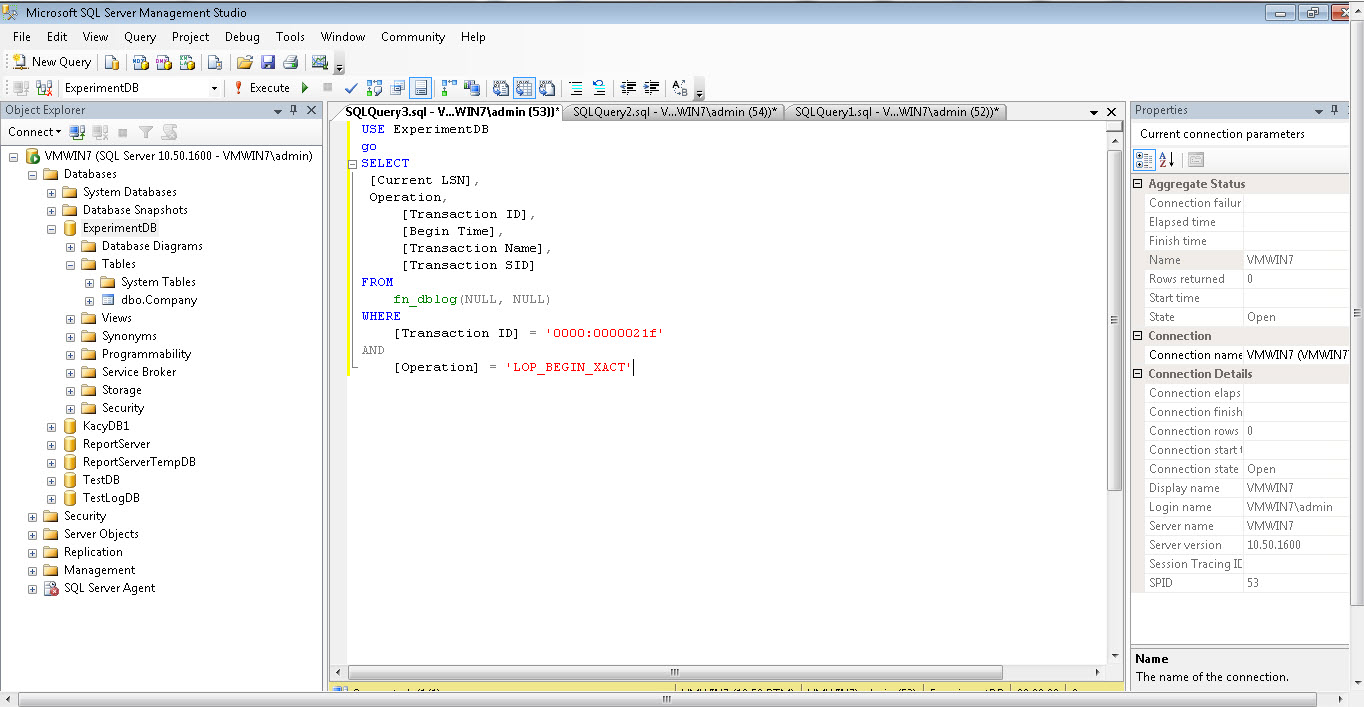This screenshot has height=707, width=1364.
Task: Pin the Object Explorer panel
Action: click(x=293, y=110)
